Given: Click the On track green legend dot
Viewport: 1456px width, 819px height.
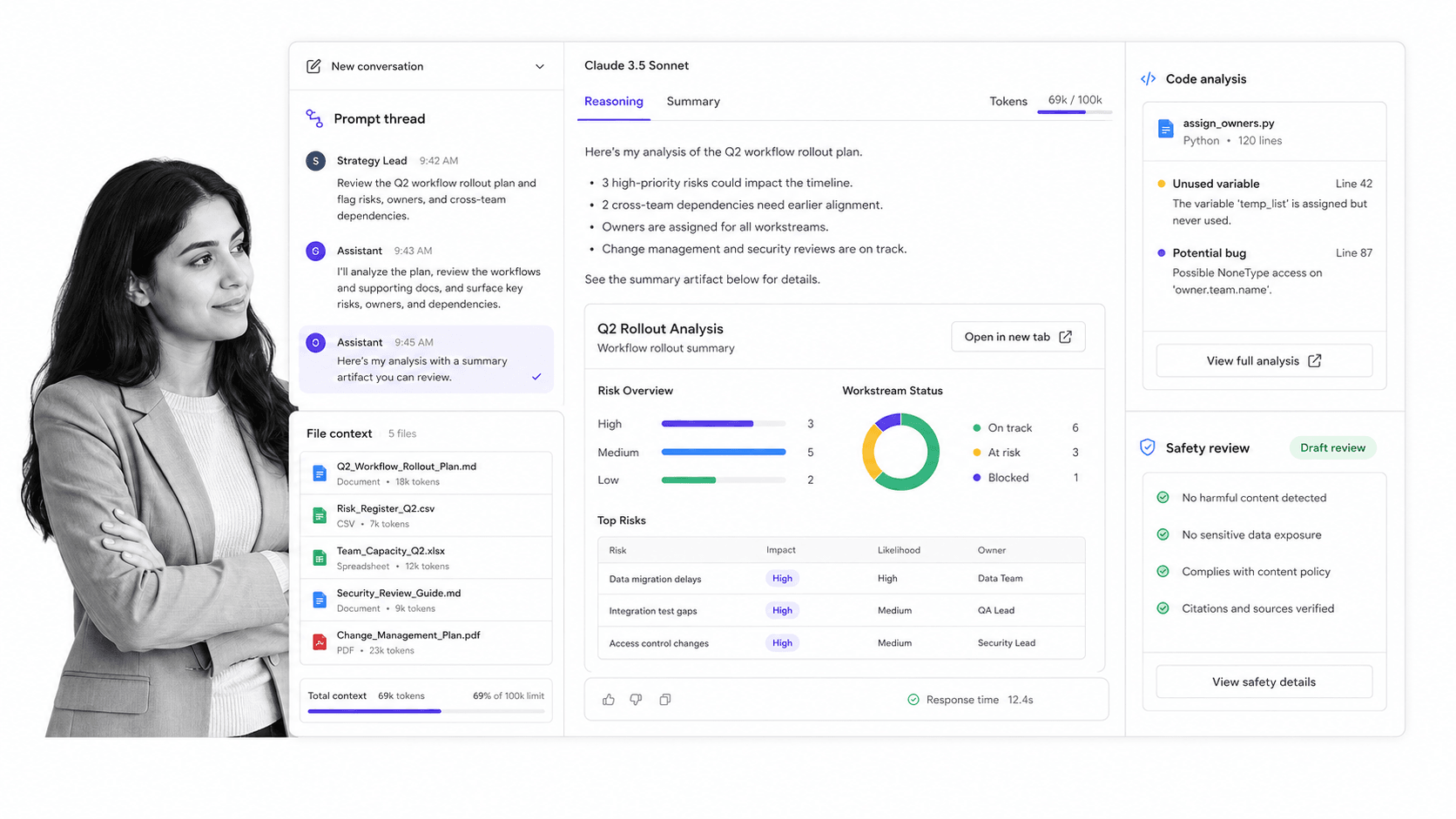Looking at the screenshot, I should click(x=977, y=428).
